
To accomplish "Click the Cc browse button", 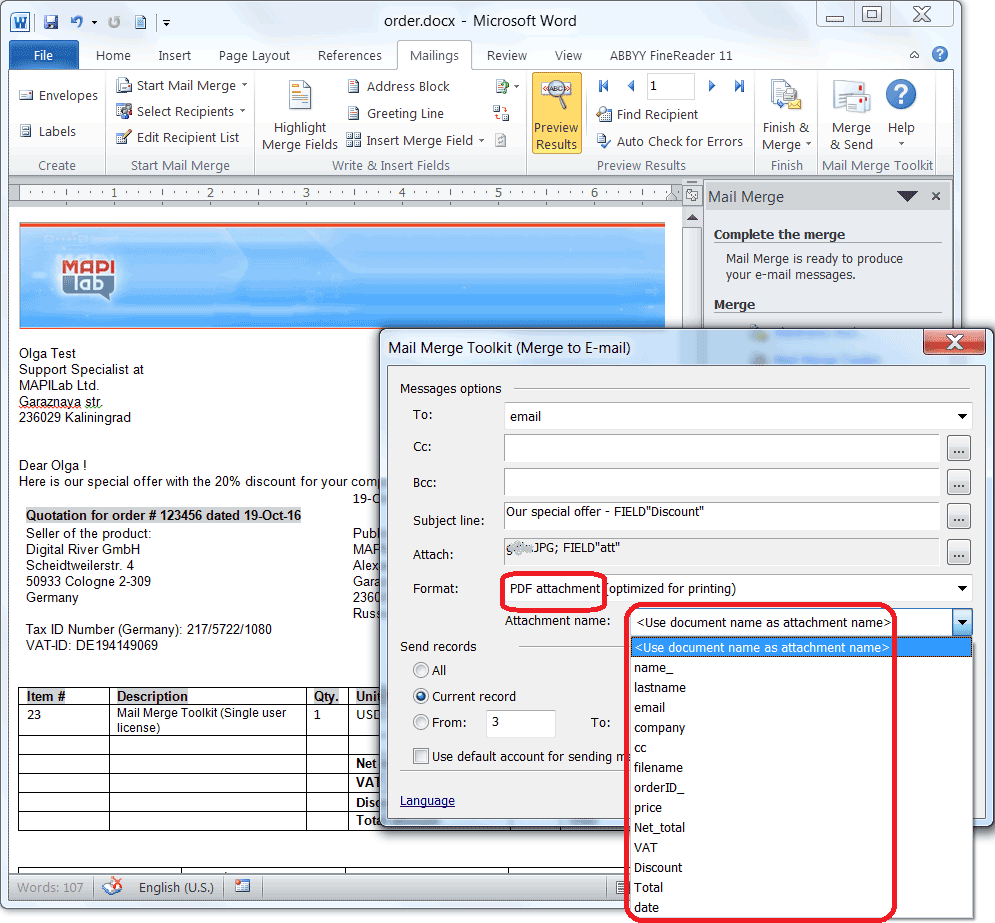I will tap(958, 448).
